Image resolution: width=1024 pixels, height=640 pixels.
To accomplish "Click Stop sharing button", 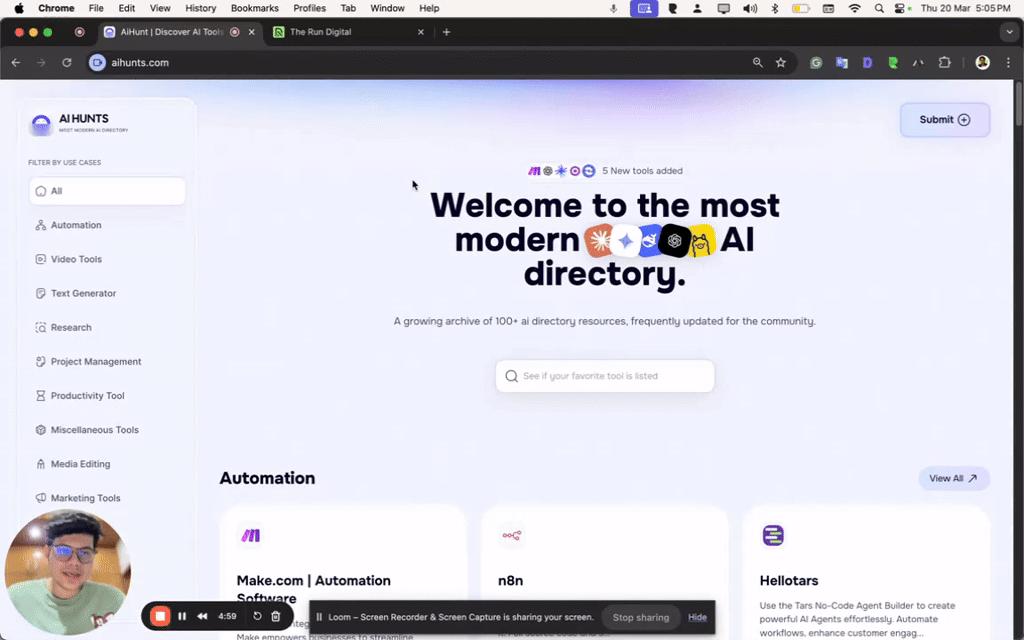I will pyautogui.click(x=641, y=617).
